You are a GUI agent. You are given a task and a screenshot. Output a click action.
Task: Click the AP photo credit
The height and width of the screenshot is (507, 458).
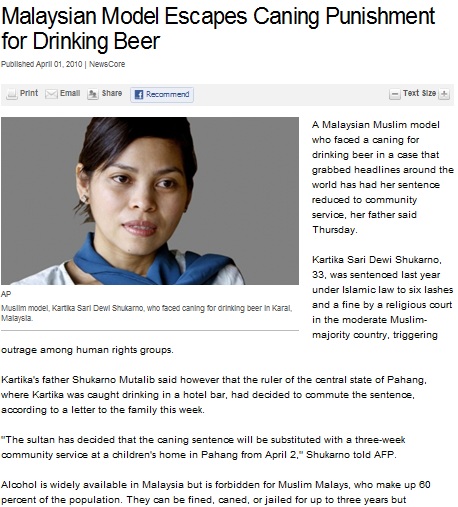[6, 294]
